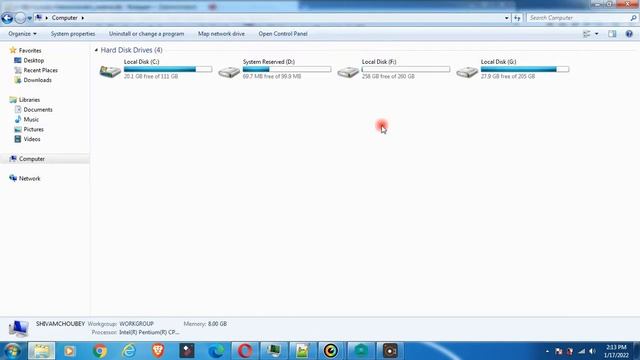The width and height of the screenshot is (640, 360).
Task: Select Favorites in navigation pane
Action: point(30,51)
